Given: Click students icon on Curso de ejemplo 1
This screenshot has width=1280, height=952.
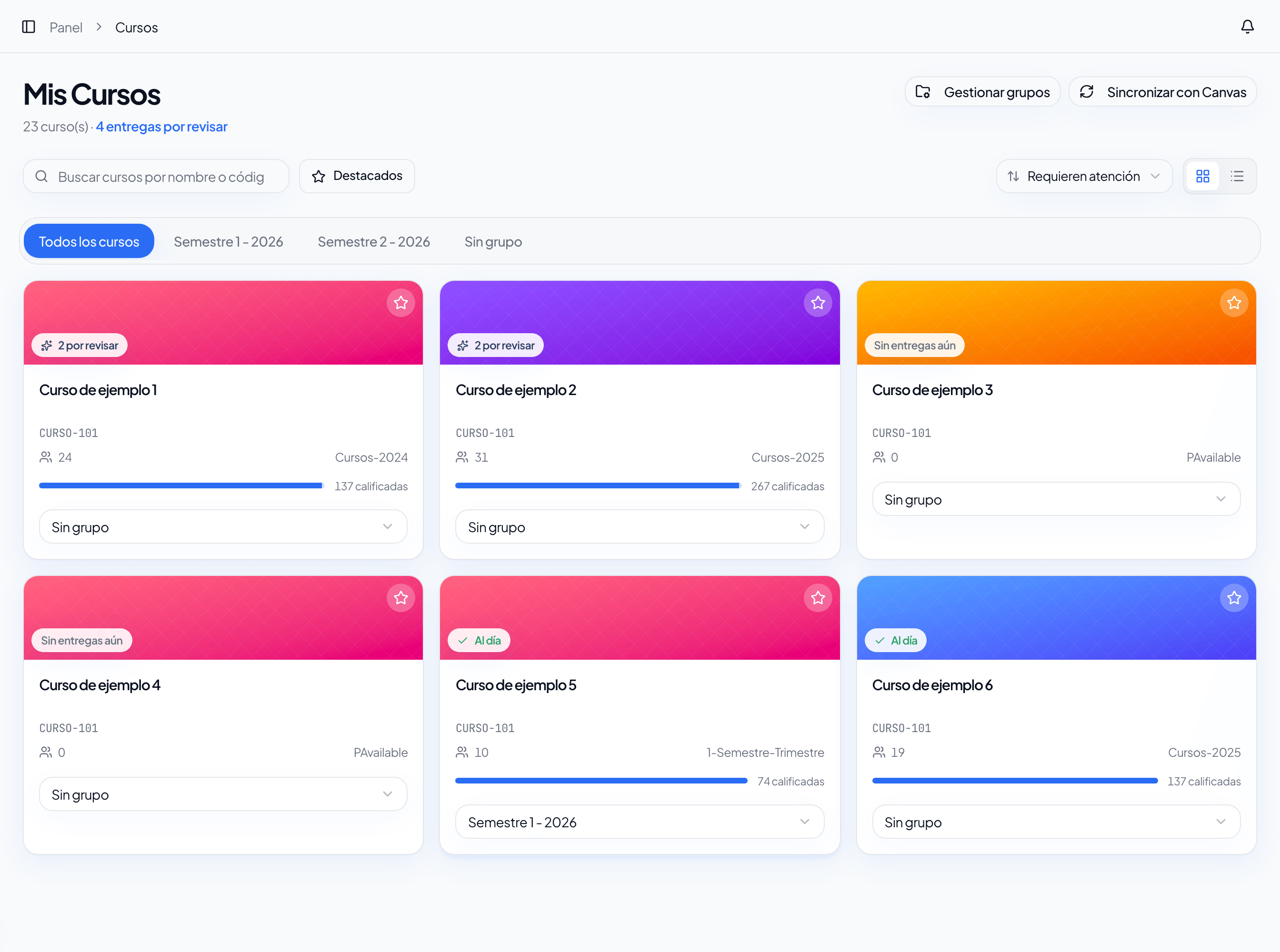Looking at the screenshot, I should (x=46, y=457).
